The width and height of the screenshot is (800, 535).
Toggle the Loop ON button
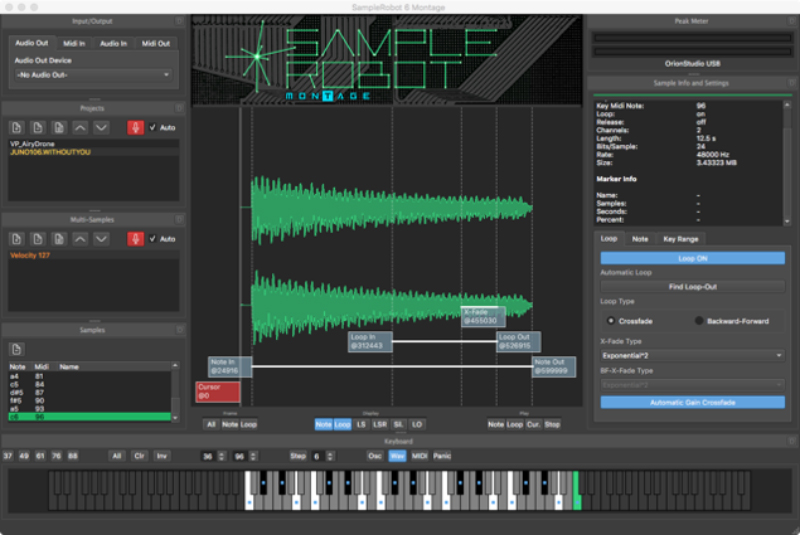coord(692,259)
